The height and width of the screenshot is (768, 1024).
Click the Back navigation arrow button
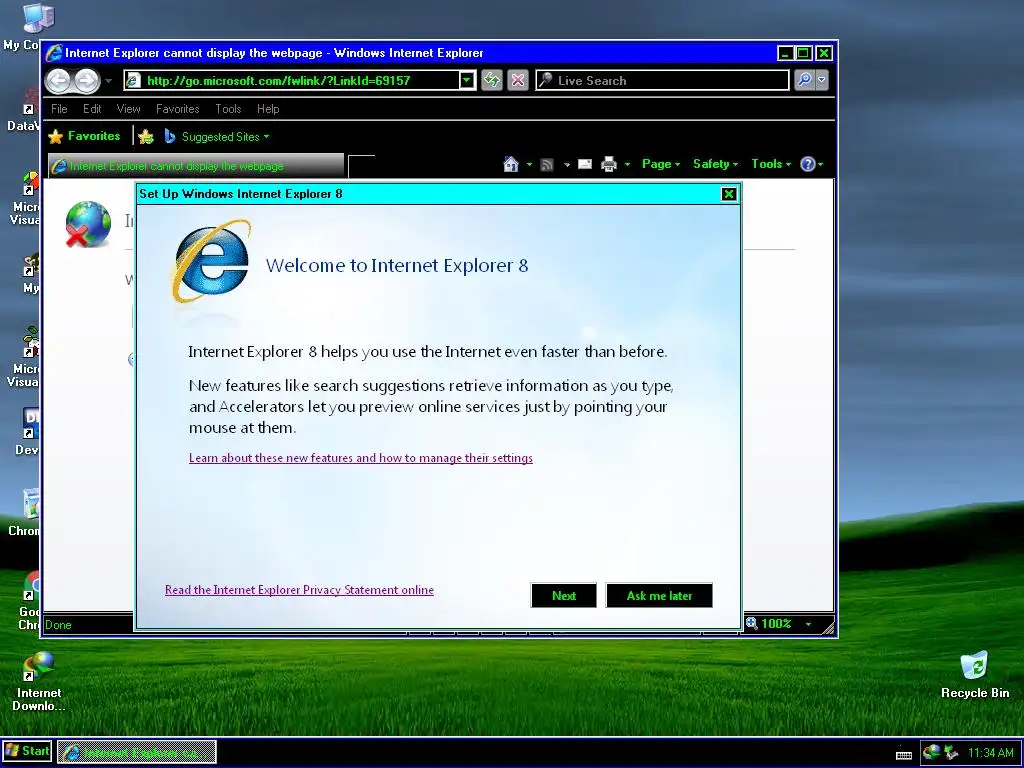pyautogui.click(x=58, y=80)
